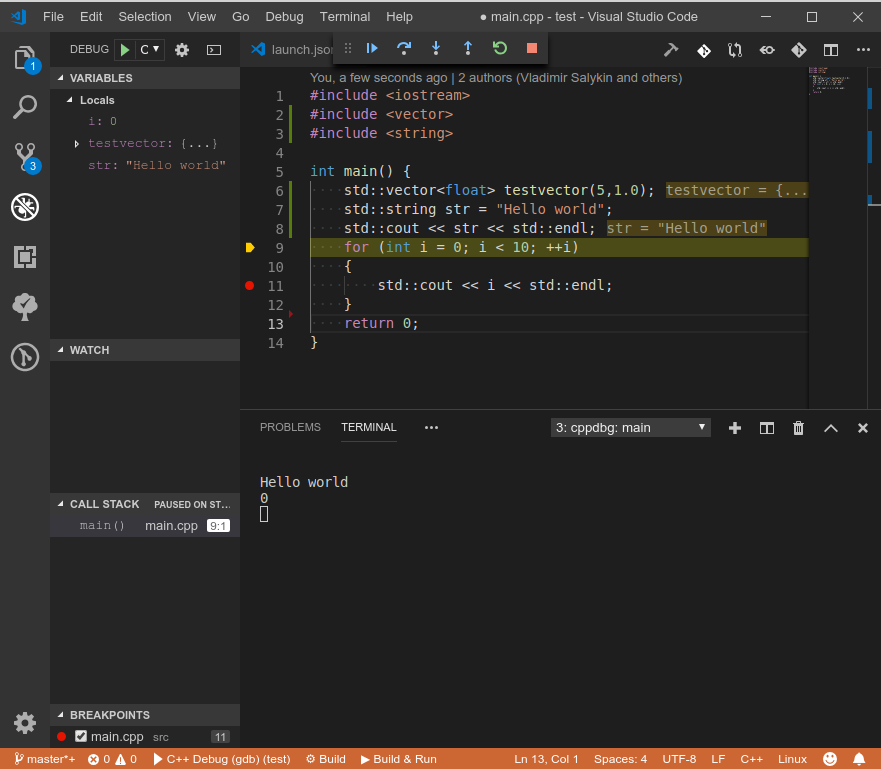Select C++ Debug (gdb) (test) configuration

point(221,759)
